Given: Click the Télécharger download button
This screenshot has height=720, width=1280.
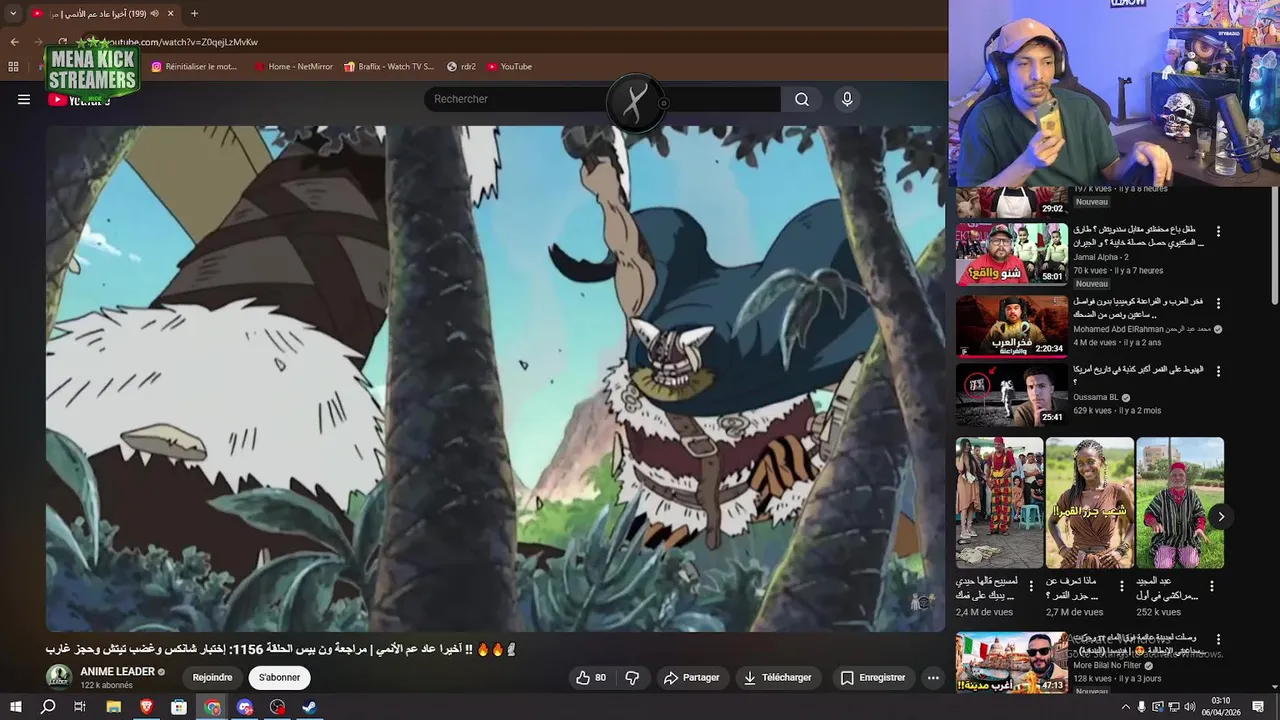Looking at the screenshot, I should click(x=777, y=677).
